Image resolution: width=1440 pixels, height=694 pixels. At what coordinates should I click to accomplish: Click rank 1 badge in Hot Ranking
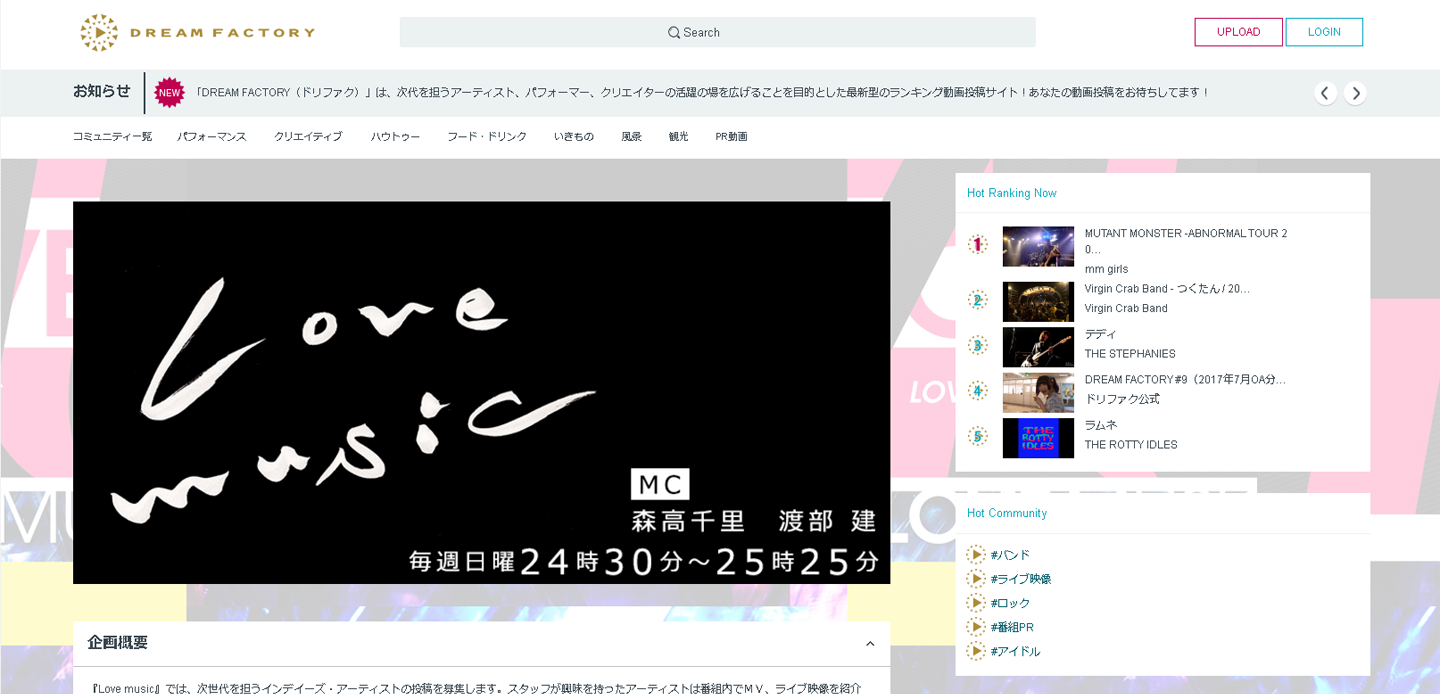977,244
